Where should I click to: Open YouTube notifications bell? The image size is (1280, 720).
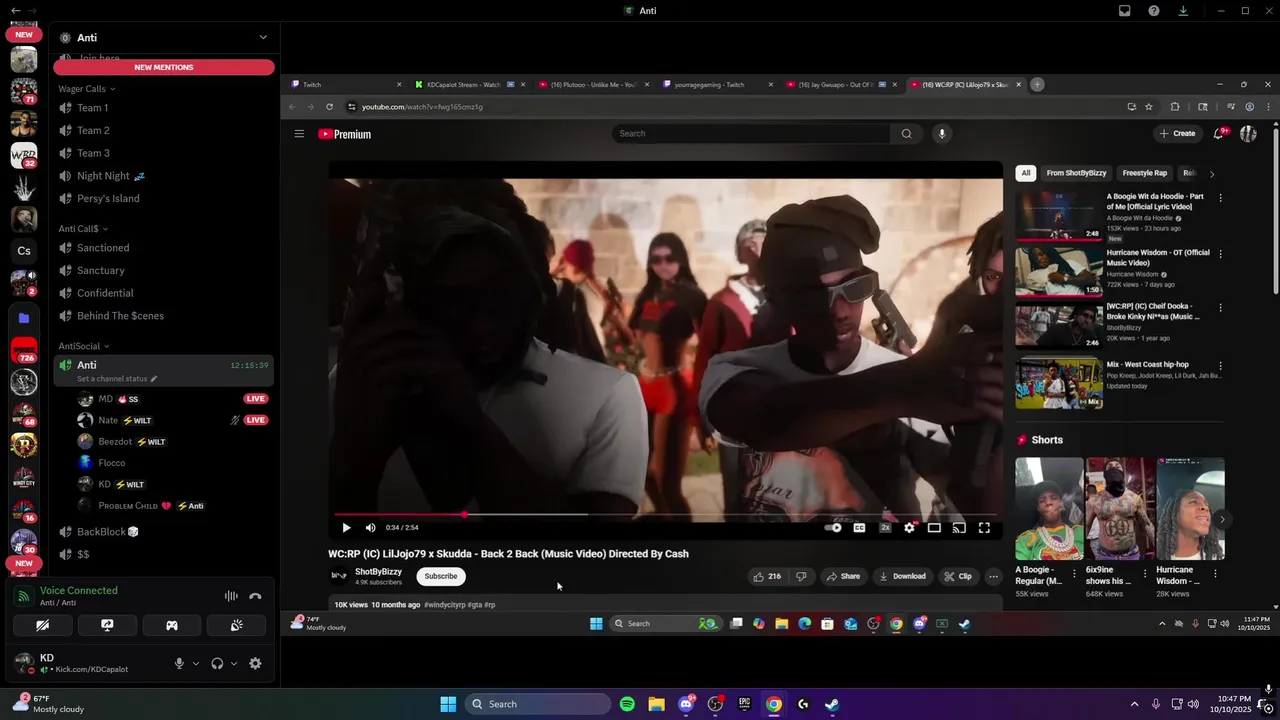click(1219, 133)
